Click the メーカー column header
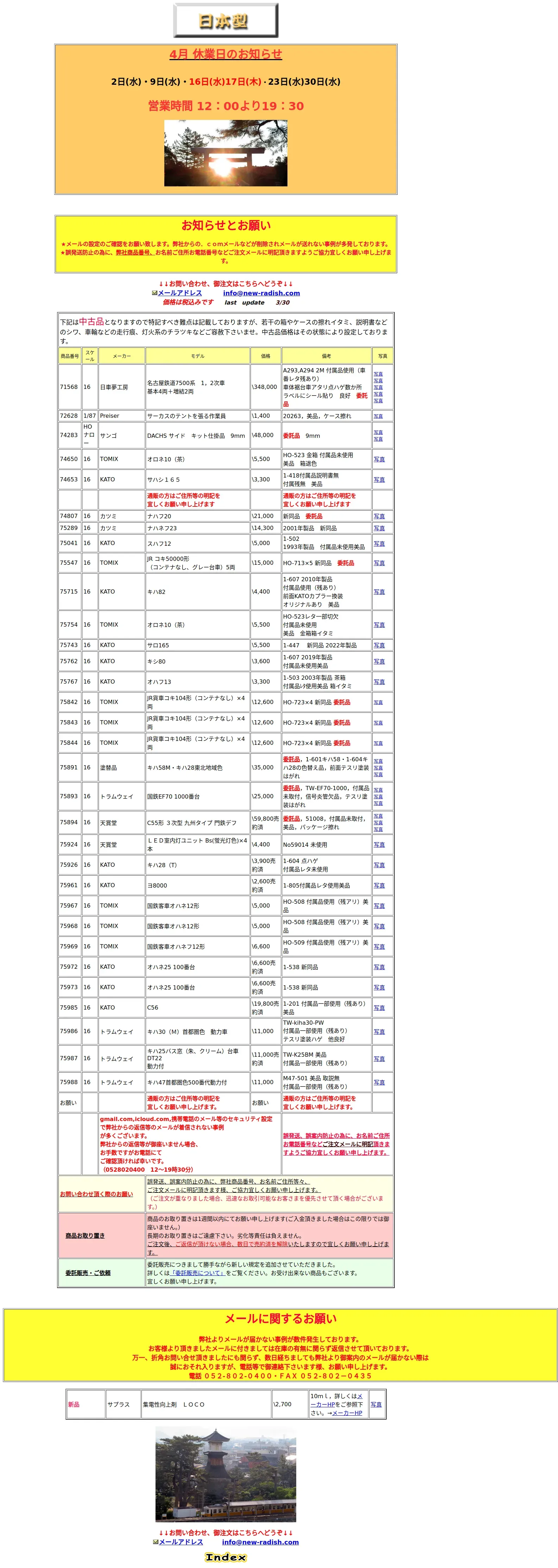The width and height of the screenshot is (558, 1568). point(122,356)
